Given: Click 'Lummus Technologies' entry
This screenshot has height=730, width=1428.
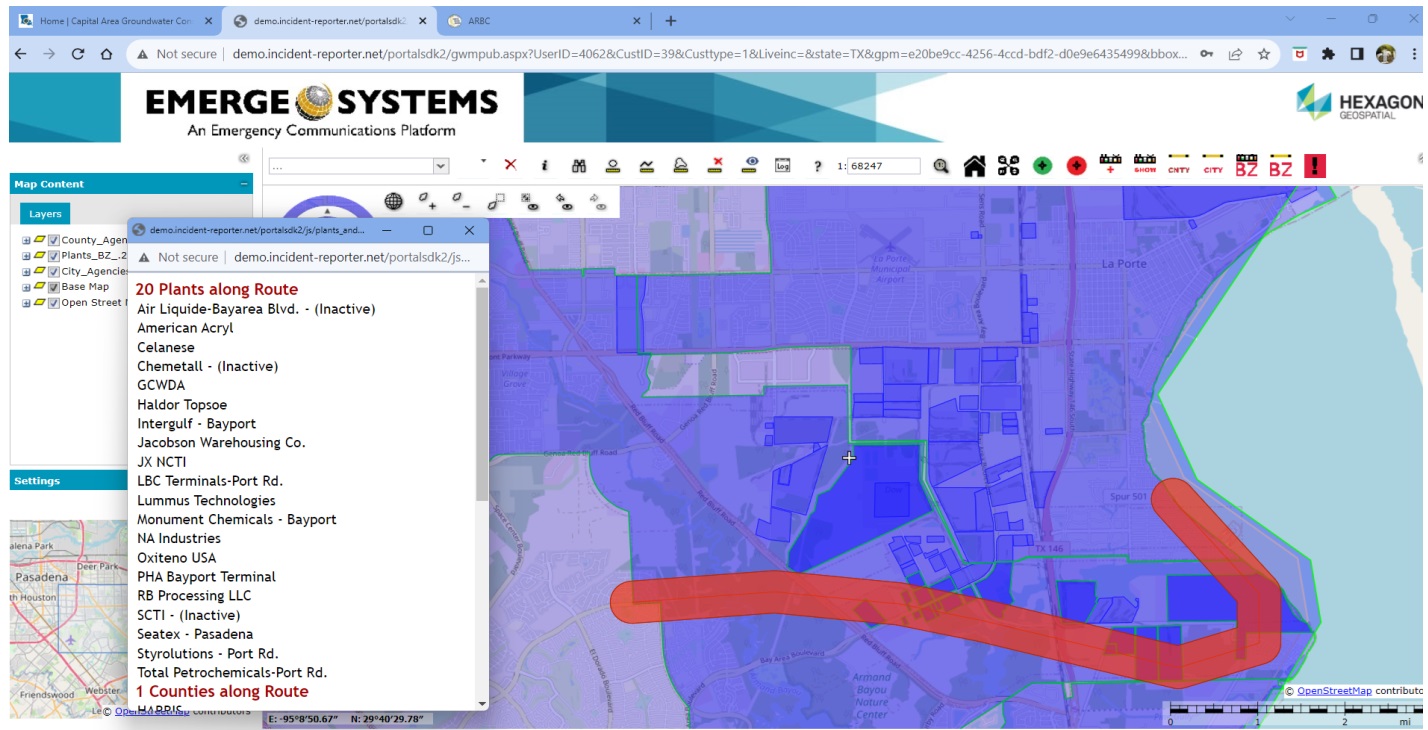Looking at the screenshot, I should click(x=206, y=500).
